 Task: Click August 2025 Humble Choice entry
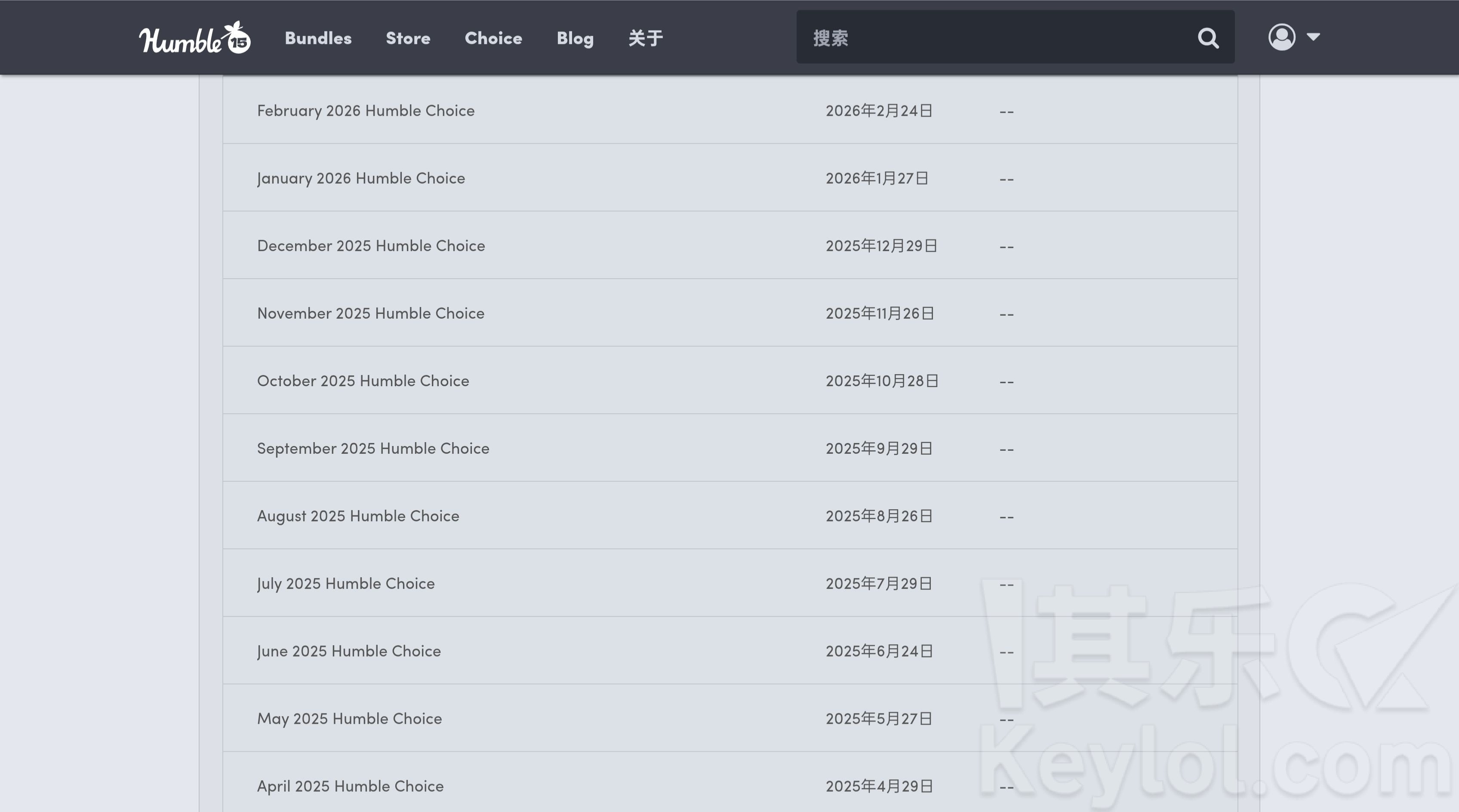358,516
